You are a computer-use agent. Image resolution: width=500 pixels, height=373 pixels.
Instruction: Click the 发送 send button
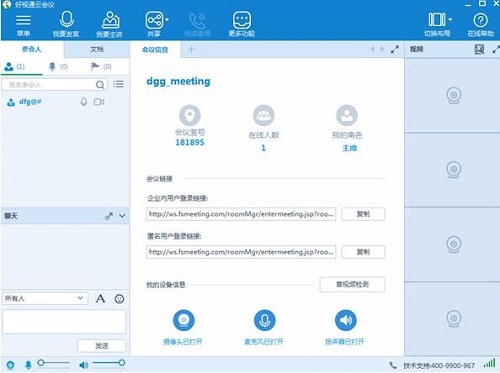102,346
